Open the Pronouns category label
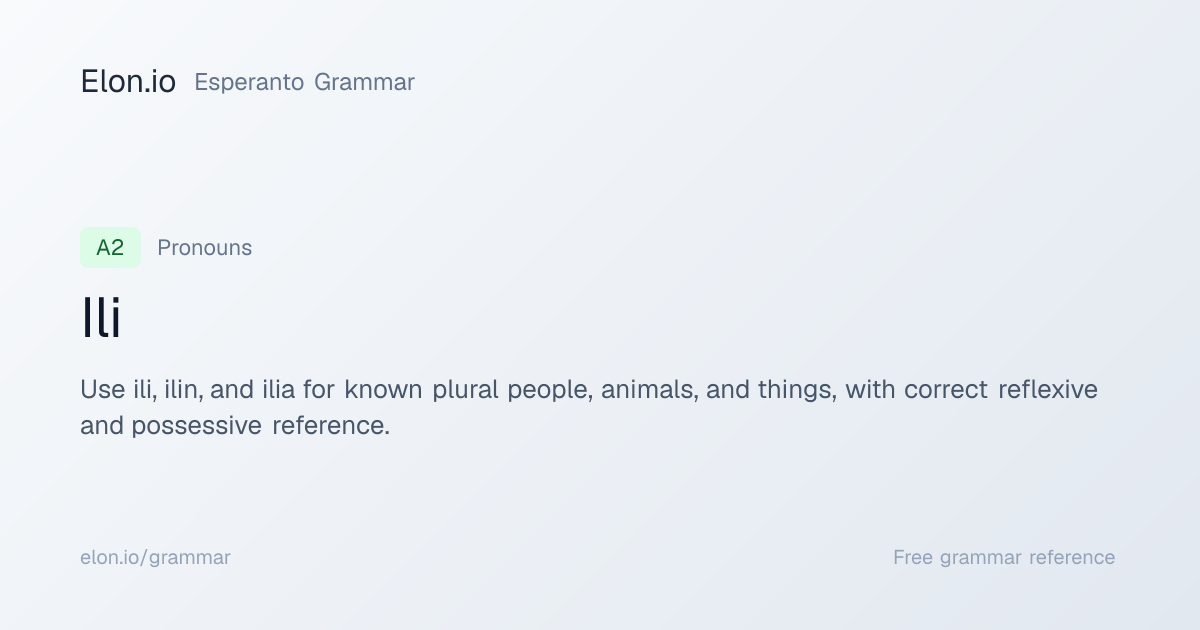This screenshot has height=630, width=1200. click(x=204, y=248)
